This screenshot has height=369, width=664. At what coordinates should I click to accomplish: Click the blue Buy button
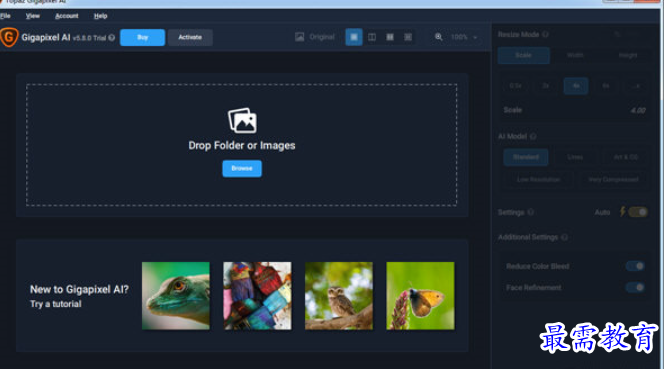(142, 37)
